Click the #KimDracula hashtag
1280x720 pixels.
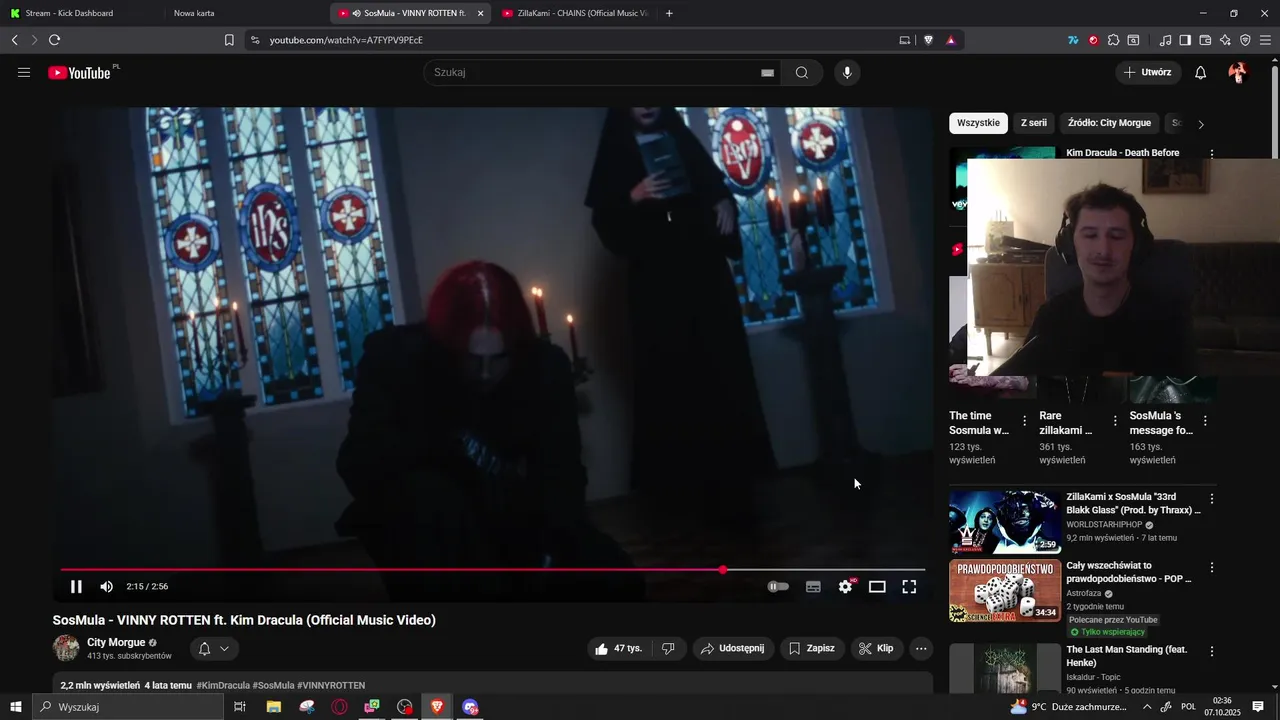point(223,686)
